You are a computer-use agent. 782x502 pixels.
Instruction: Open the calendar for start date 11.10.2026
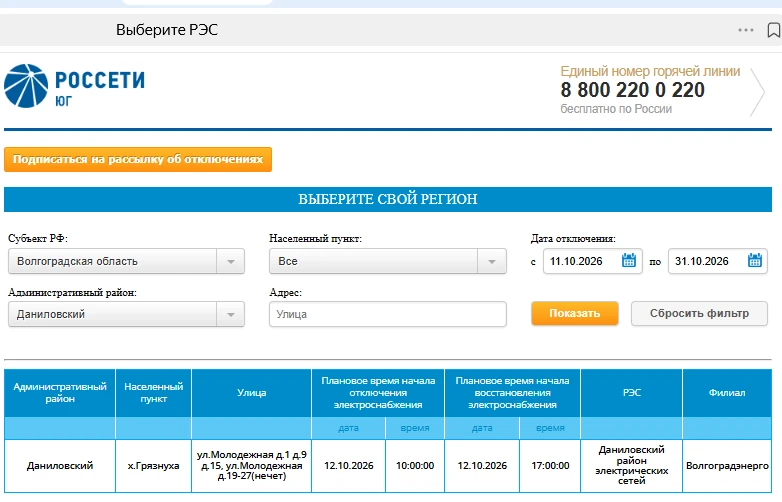(x=629, y=260)
